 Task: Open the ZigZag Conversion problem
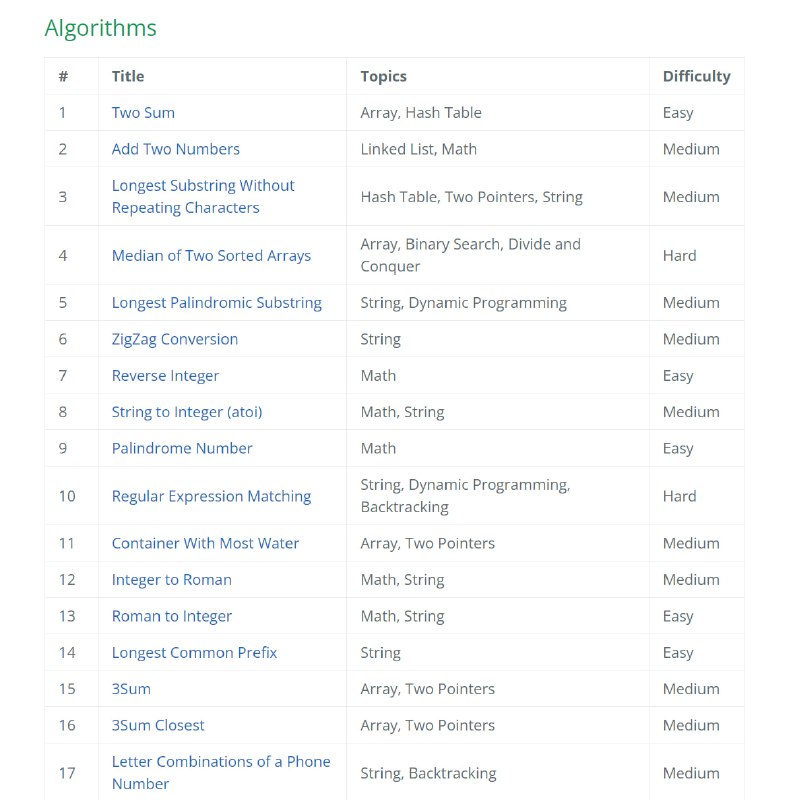[175, 339]
